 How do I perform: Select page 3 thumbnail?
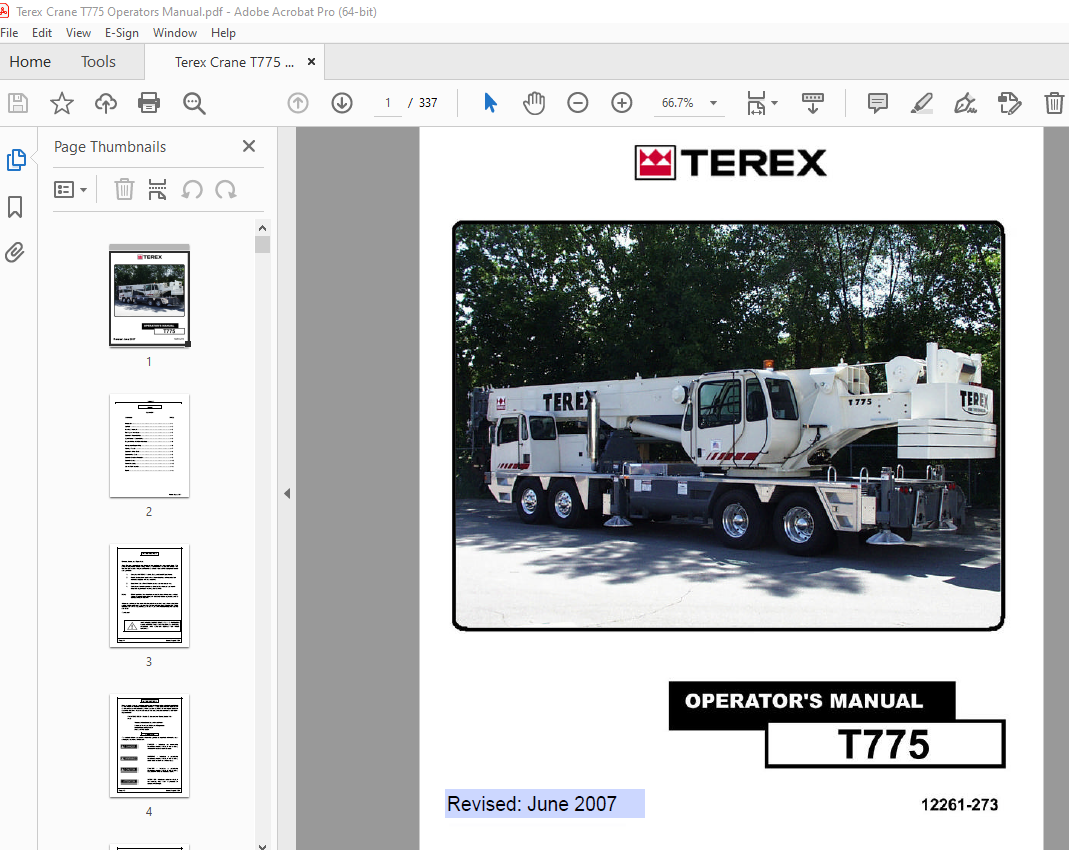(149, 596)
